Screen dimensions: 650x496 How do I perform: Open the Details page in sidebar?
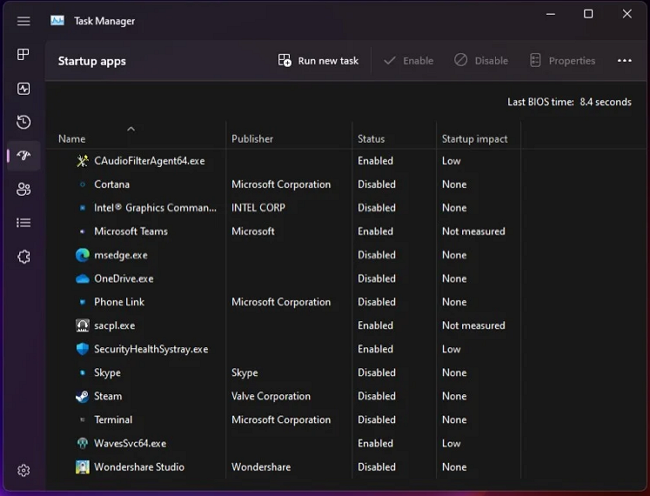tap(24, 223)
